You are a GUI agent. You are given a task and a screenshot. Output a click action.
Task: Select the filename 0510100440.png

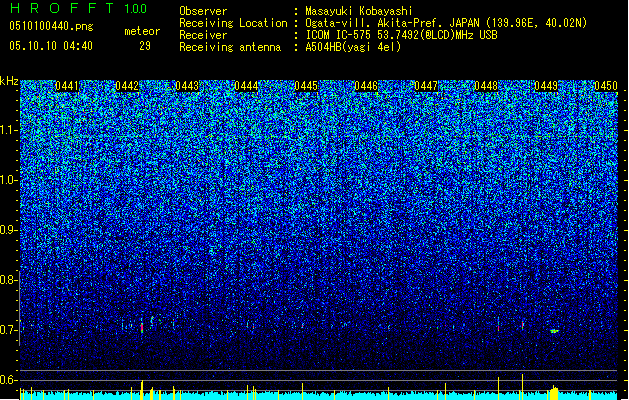click(x=51, y=27)
